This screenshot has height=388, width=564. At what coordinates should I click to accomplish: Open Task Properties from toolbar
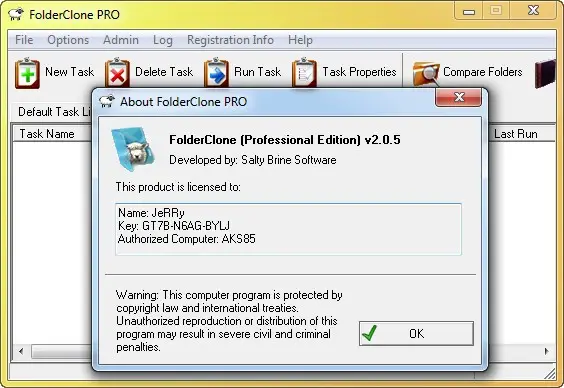click(345, 73)
